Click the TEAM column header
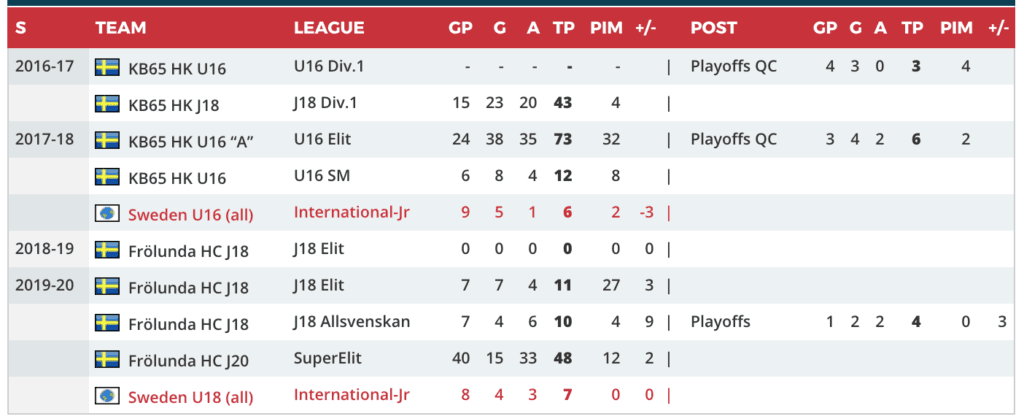The image size is (1024, 419). coord(121,28)
